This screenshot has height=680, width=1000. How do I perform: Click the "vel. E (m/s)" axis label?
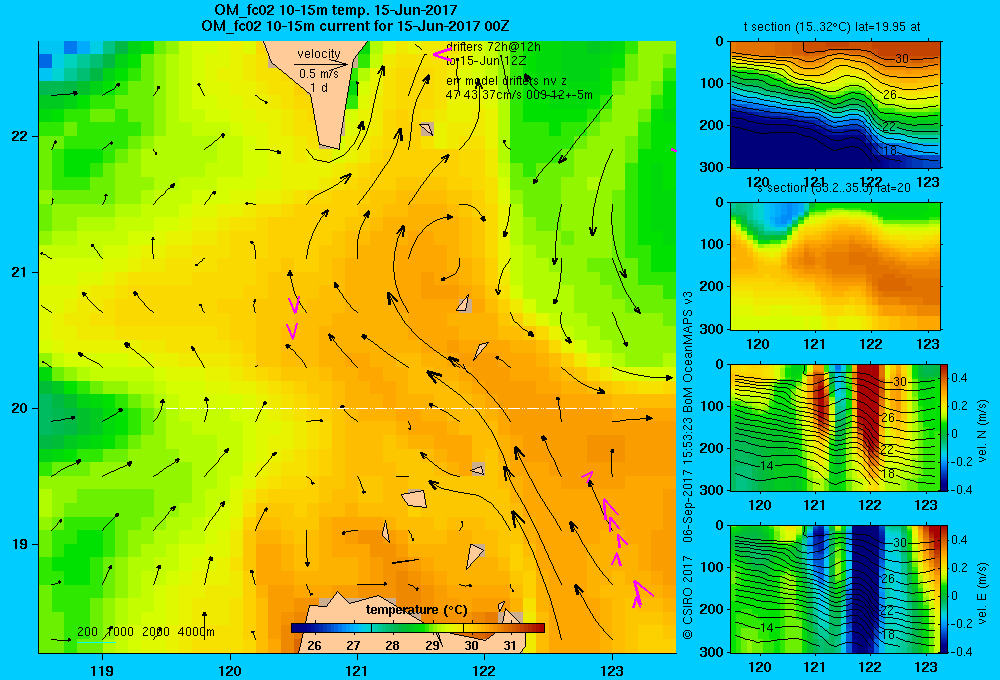point(983,593)
